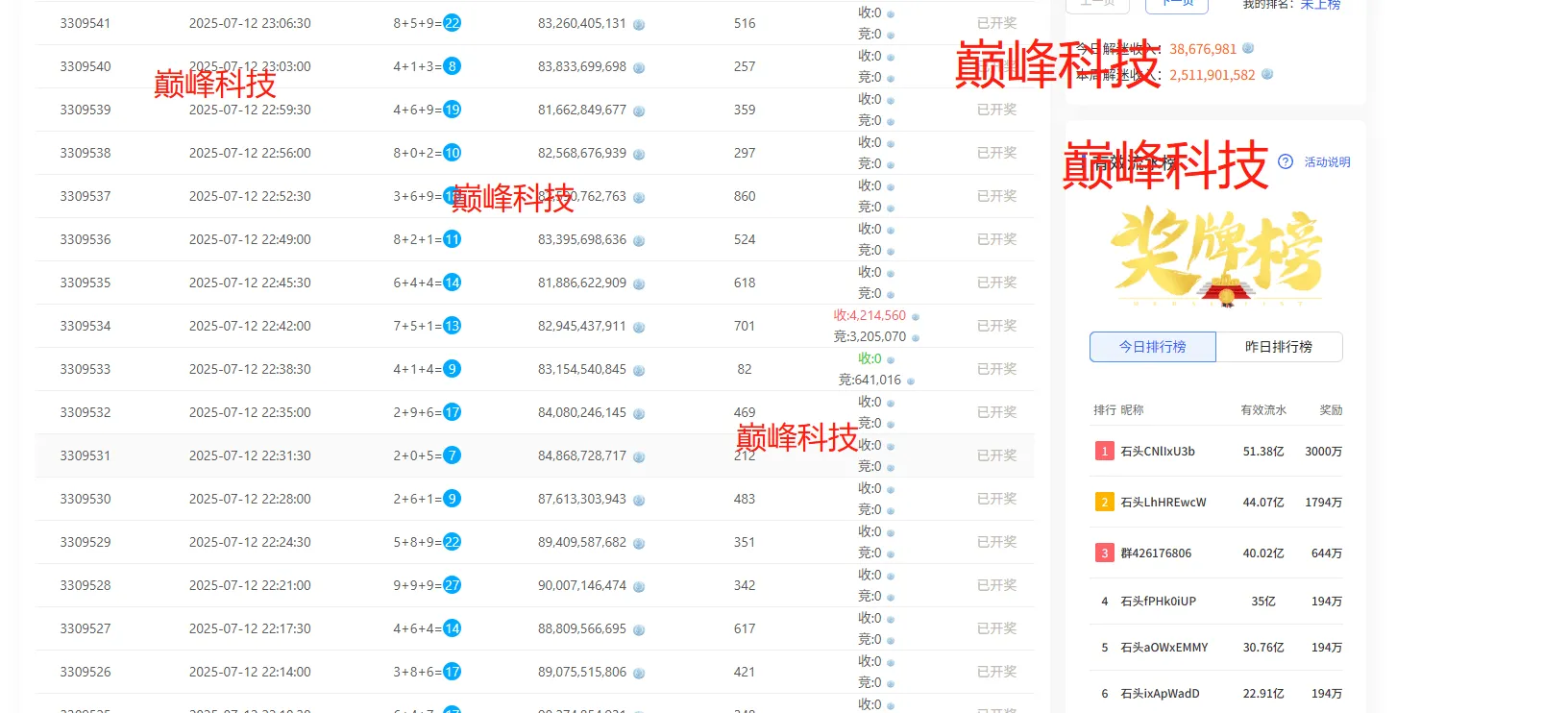Image resolution: width=1568 pixels, height=713 pixels.
Task: Open player 石头CNlIxU3b in the ranking list
Action: point(1158,452)
